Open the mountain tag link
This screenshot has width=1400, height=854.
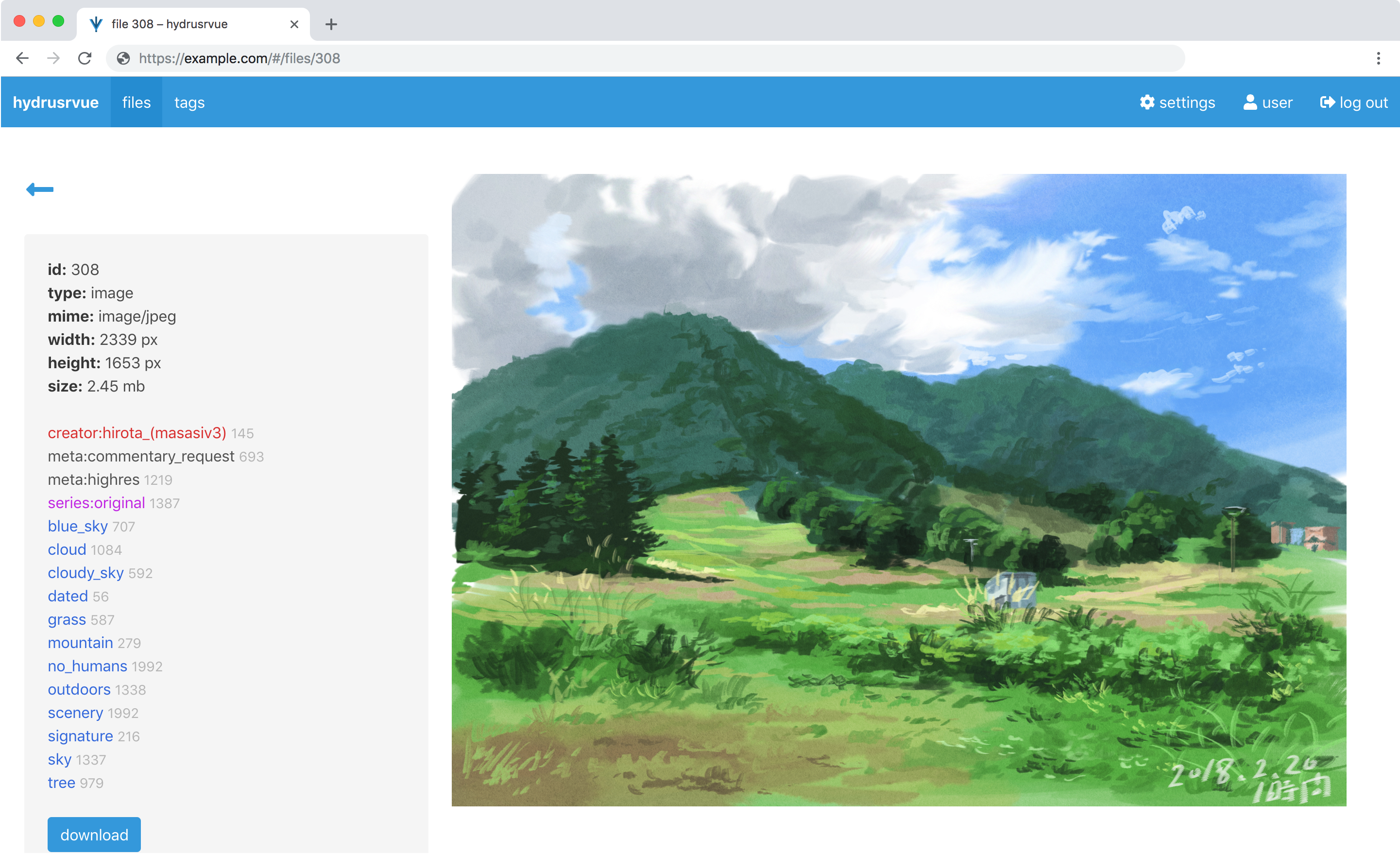81,643
